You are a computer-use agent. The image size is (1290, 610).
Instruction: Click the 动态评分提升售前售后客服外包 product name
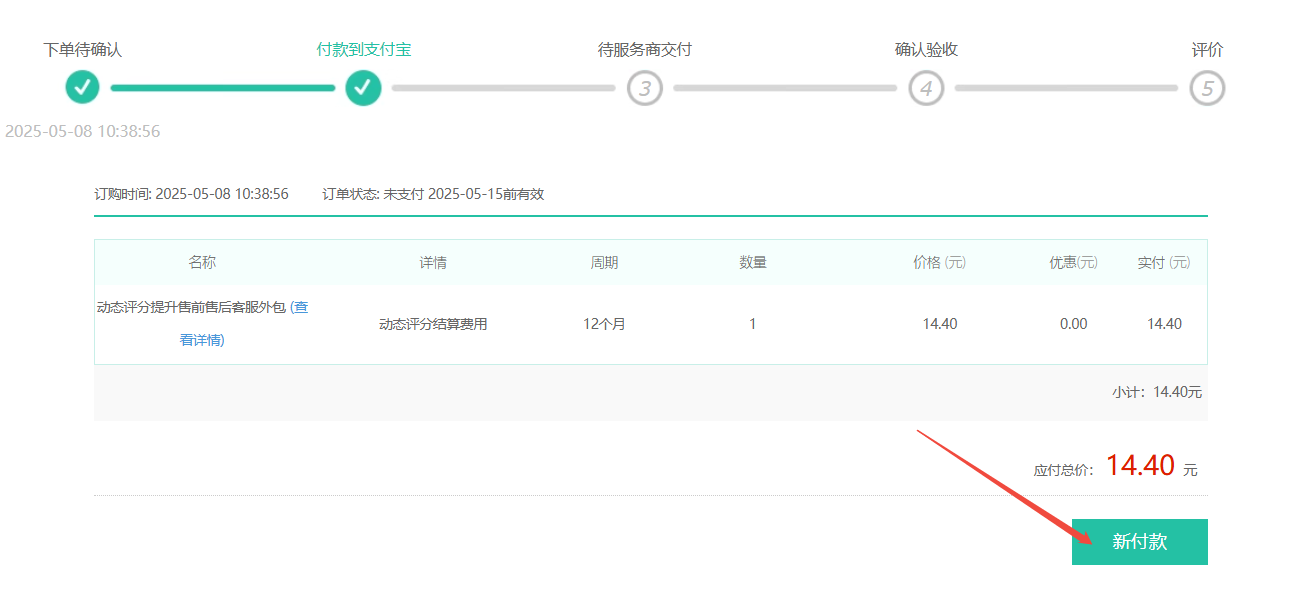[192, 308]
